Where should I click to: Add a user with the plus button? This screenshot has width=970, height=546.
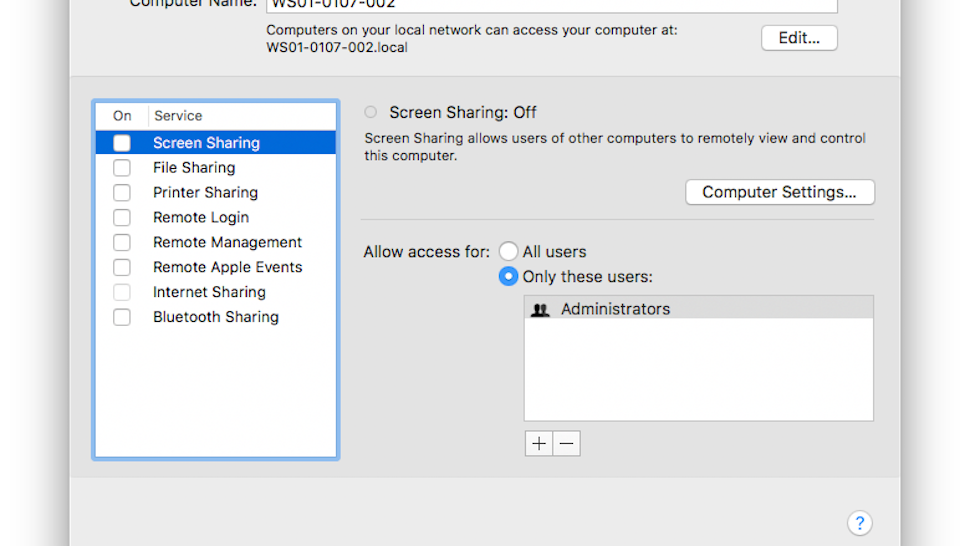point(539,443)
